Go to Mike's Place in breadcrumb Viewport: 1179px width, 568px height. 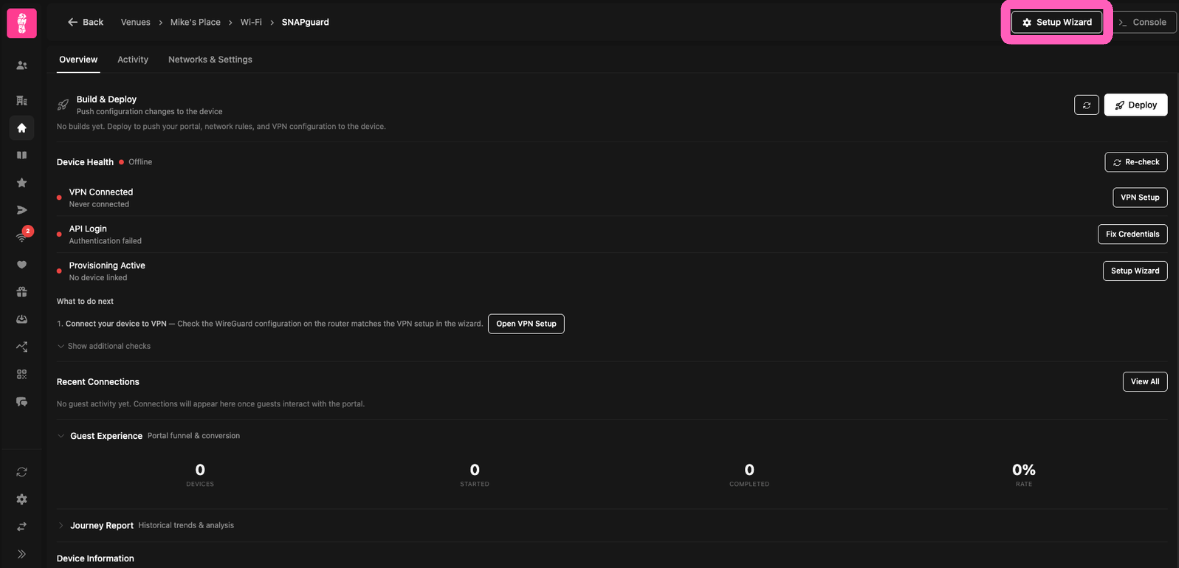click(x=195, y=22)
